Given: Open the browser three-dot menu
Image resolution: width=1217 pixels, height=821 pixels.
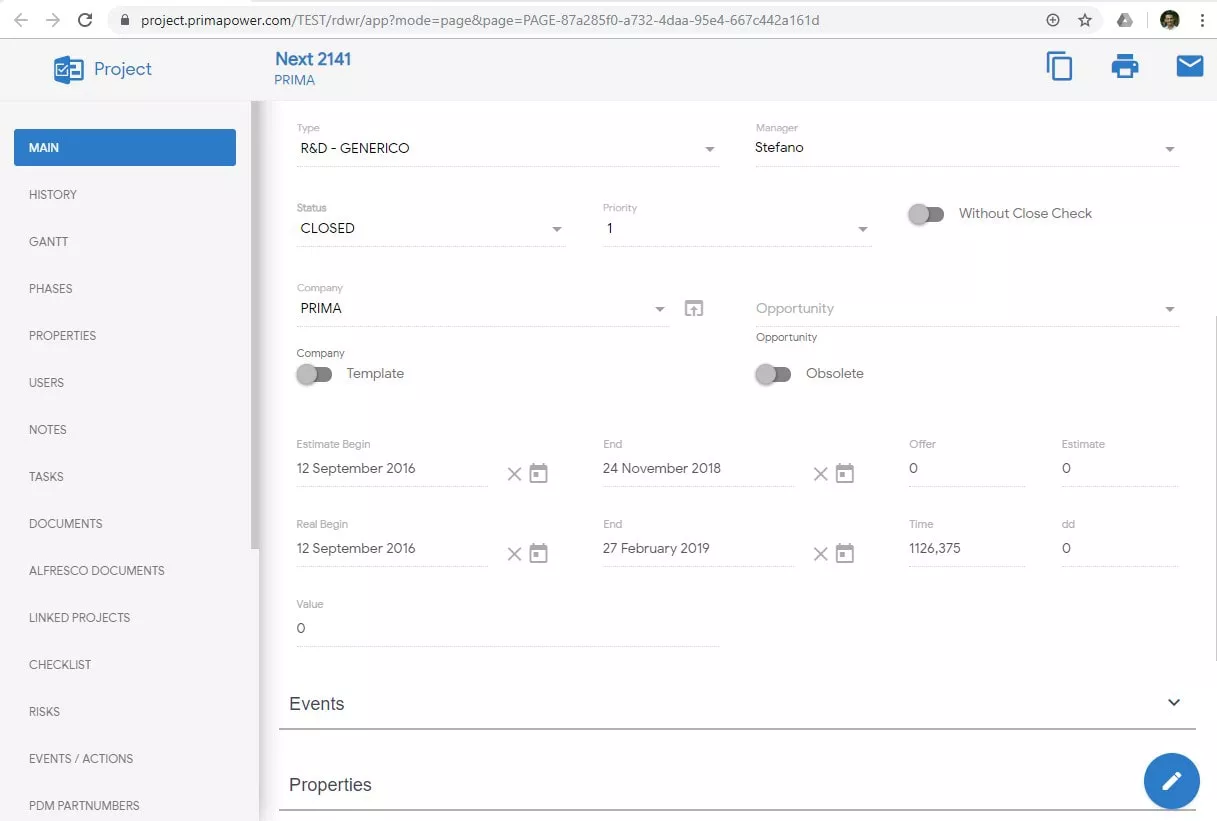Looking at the screenshot, I should [1202, 20].
